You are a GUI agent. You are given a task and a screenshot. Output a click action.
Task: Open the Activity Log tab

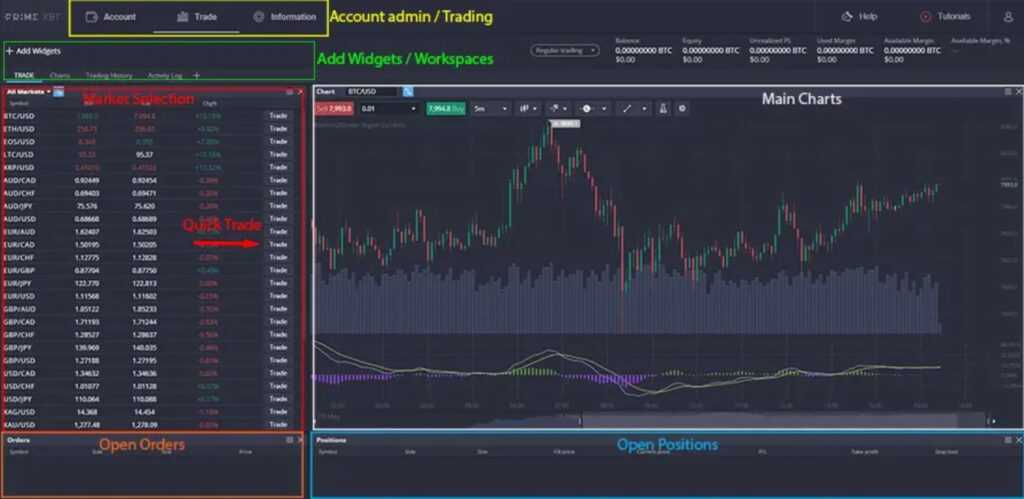pyautogui.click(x=165, y=76)
